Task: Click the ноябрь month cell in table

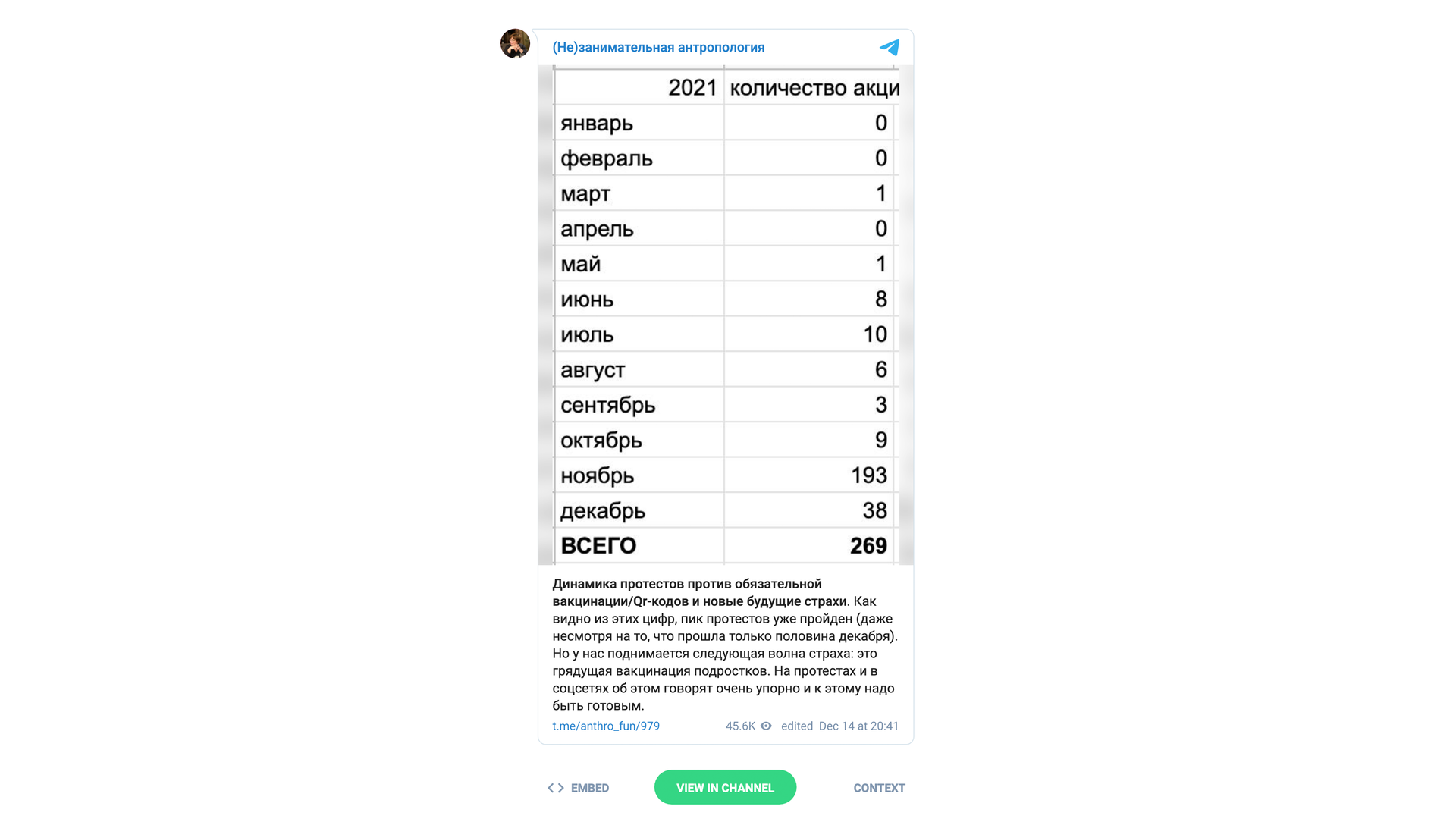Action: pos(598,475)
